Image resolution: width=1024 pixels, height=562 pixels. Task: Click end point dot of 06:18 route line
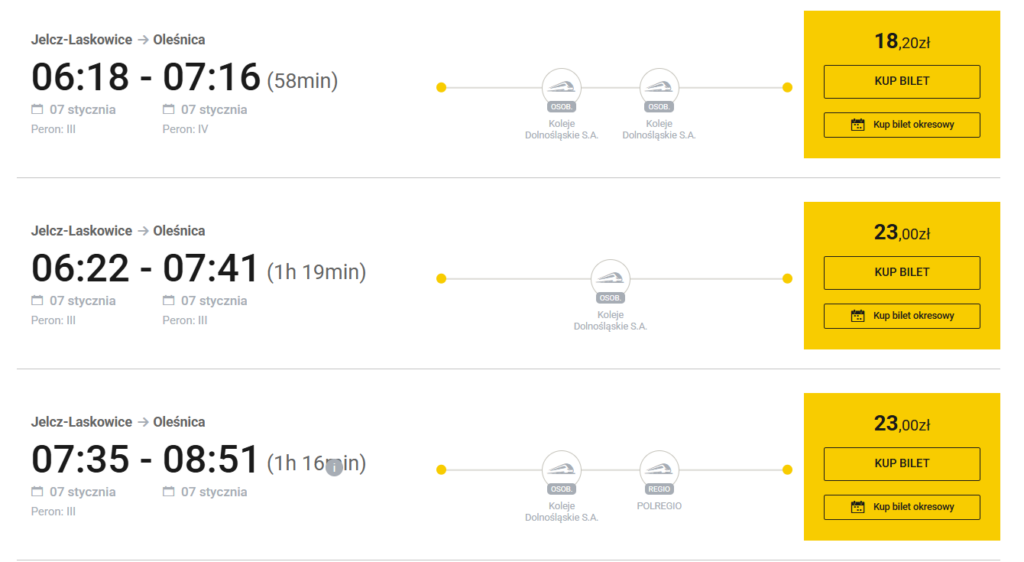point(787,87)
